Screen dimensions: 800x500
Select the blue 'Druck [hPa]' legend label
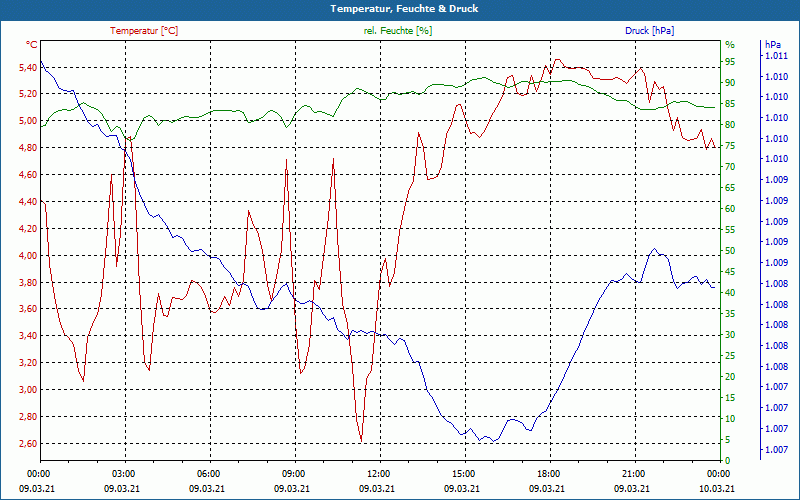(649, 31)
